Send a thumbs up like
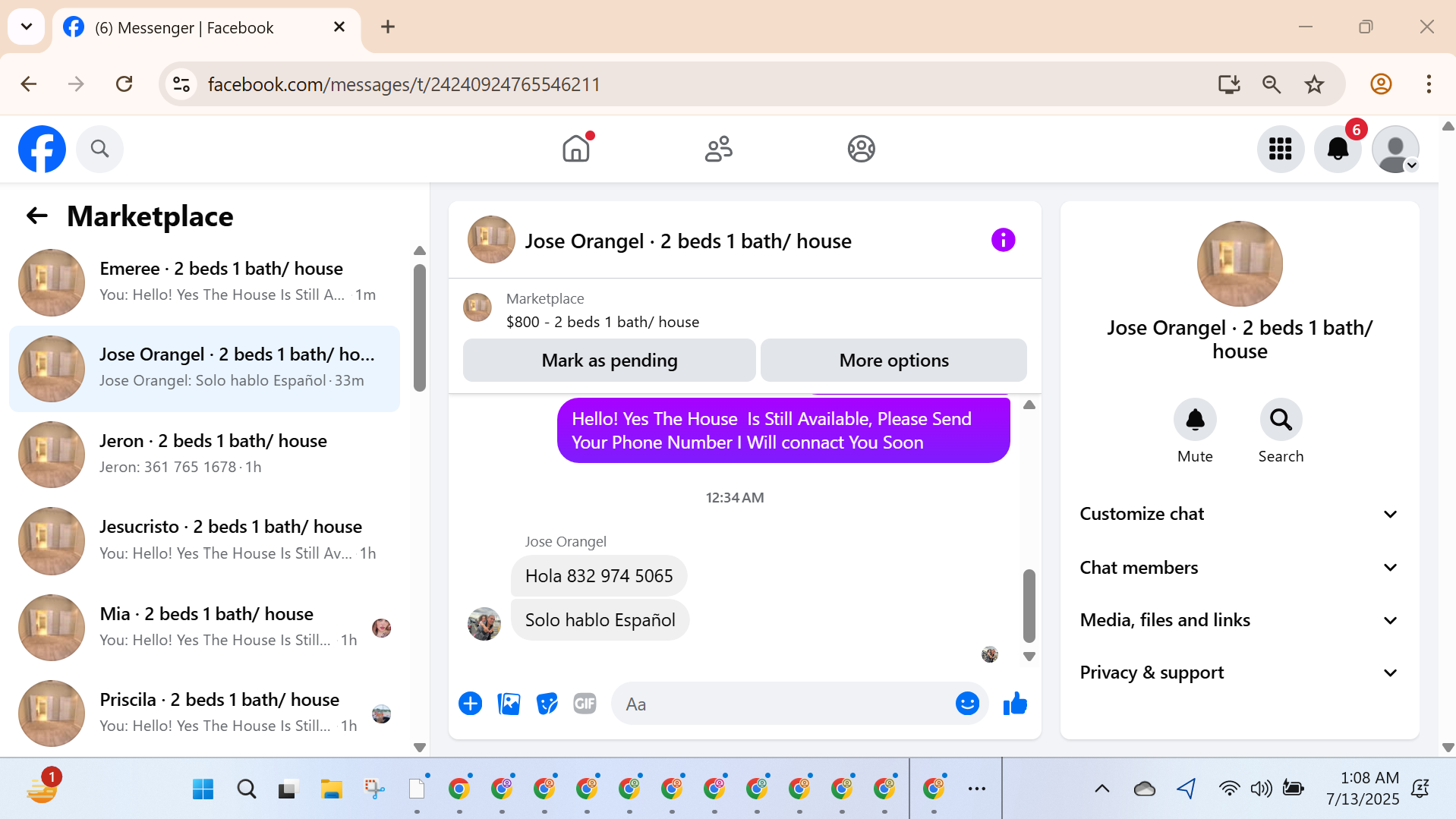1456x819 pixels. click(1015, 704)
